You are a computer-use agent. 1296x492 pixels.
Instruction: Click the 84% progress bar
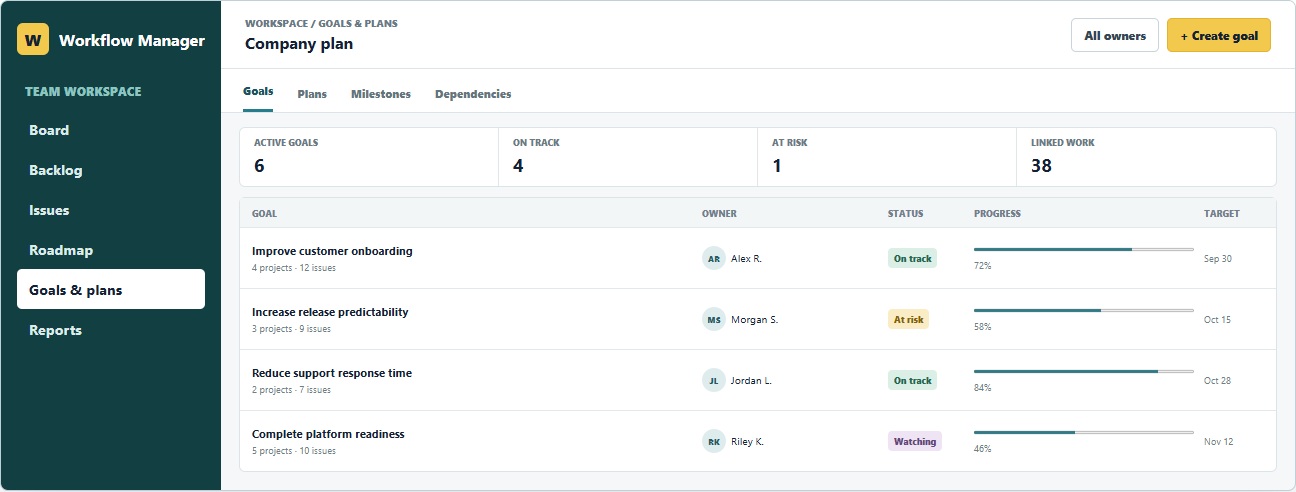(1083, 371)
